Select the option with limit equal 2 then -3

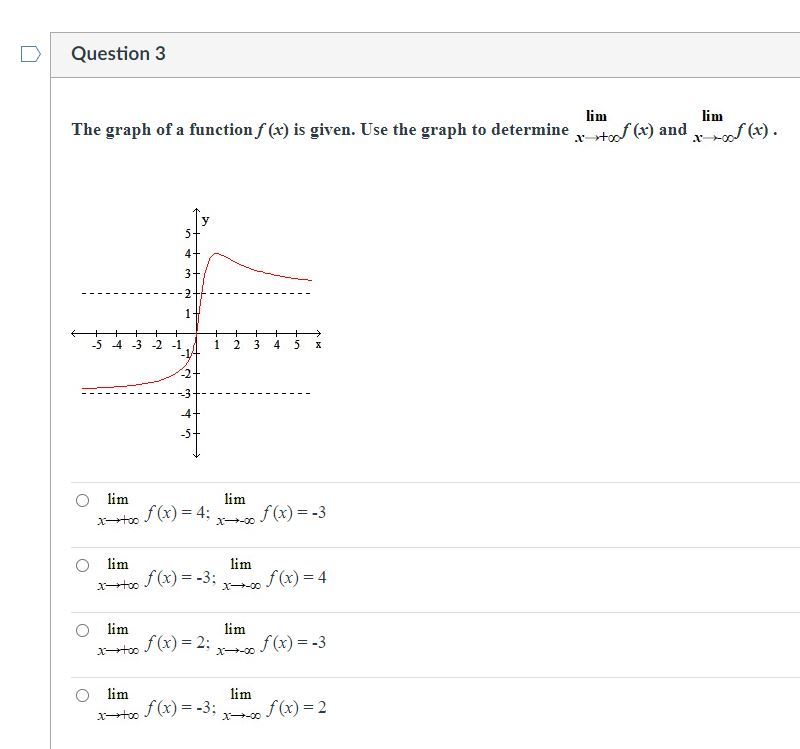pos(81,631)
